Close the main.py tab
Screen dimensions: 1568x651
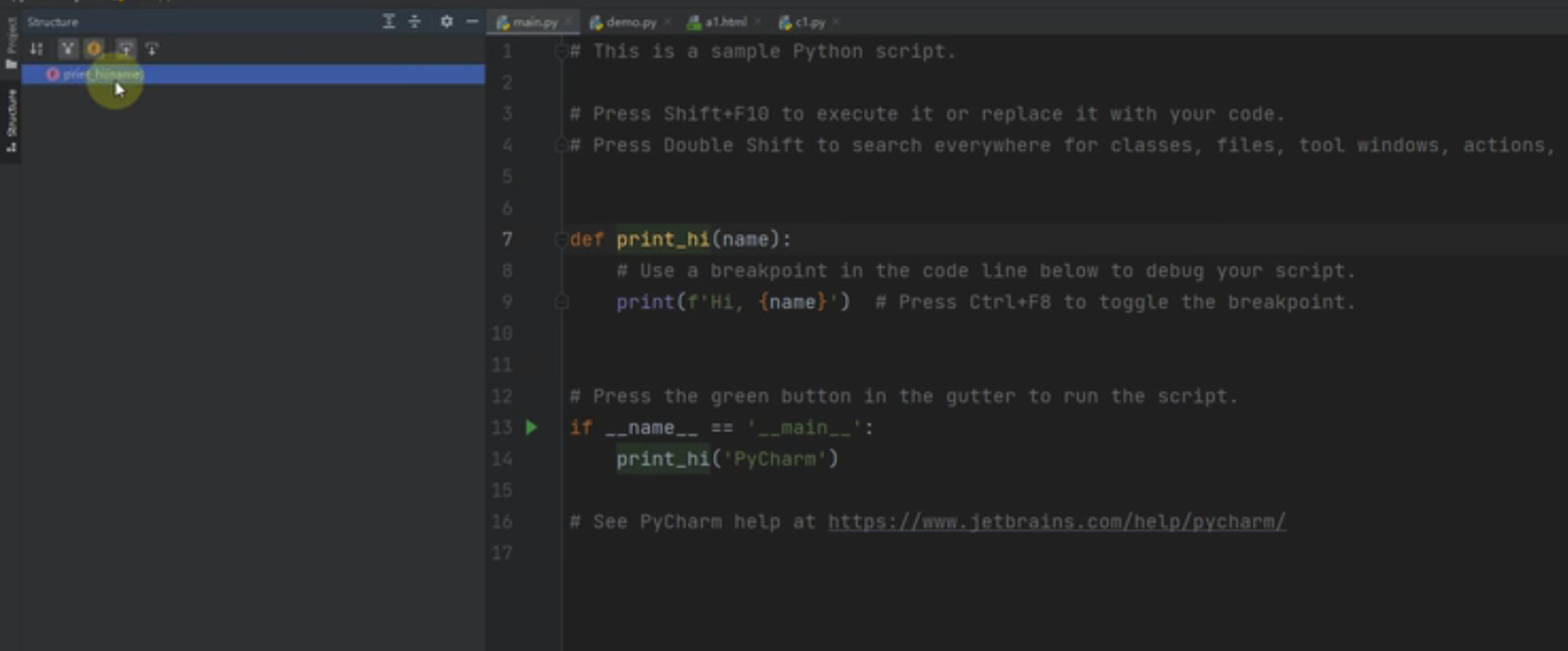(568, 22)
